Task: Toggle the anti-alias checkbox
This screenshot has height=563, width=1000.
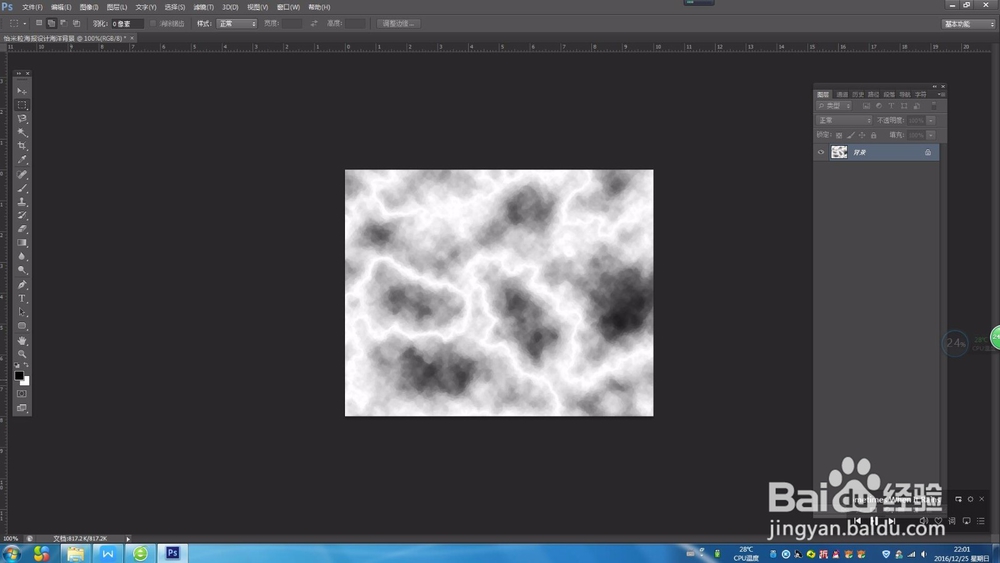Action: click(152, 24)
